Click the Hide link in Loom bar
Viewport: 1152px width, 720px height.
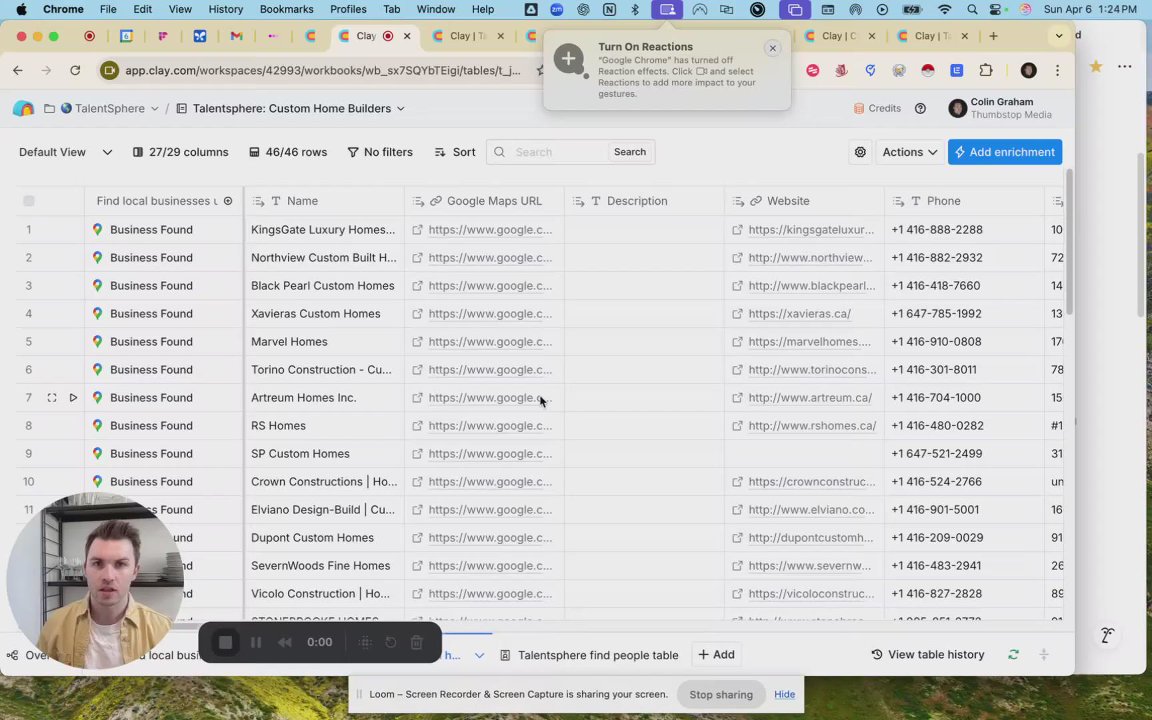coord(784,694)
